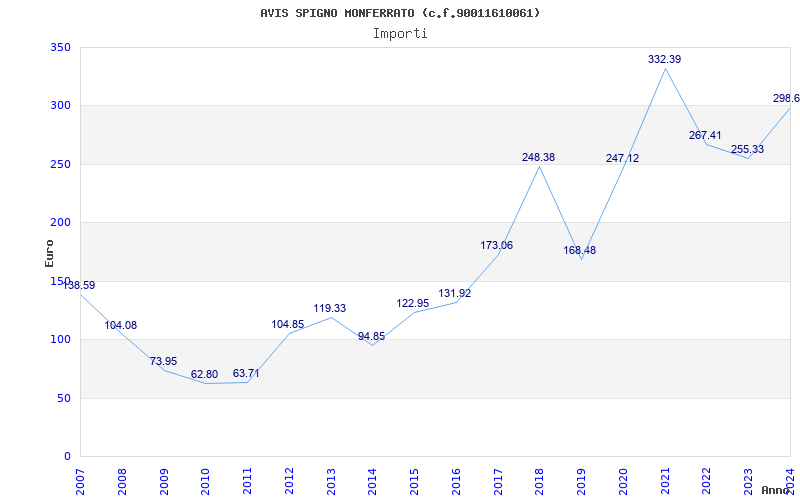Click the data label 247.12
This screenshot has width=800, height=500.
tap(622, 159)
